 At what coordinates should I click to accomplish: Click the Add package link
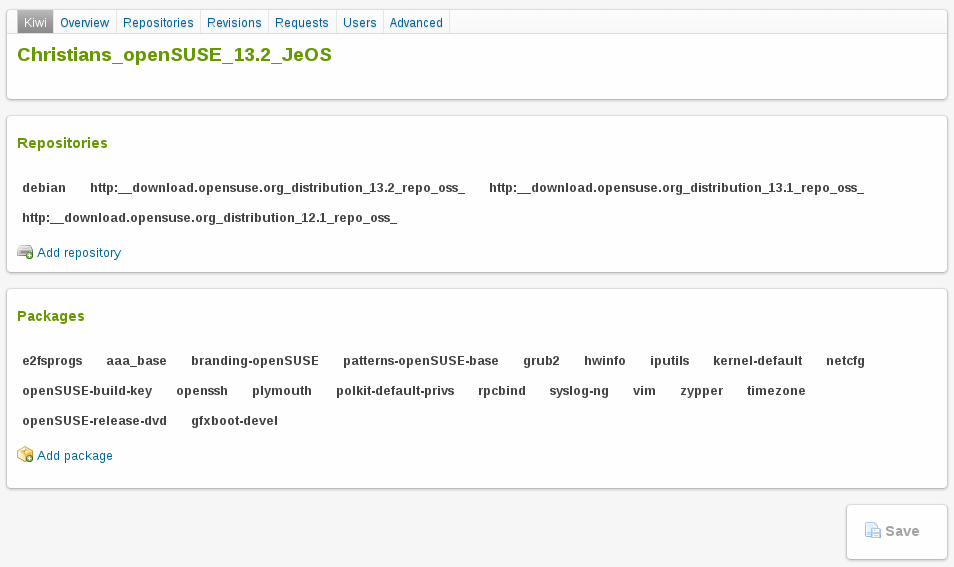pos(75,456)
